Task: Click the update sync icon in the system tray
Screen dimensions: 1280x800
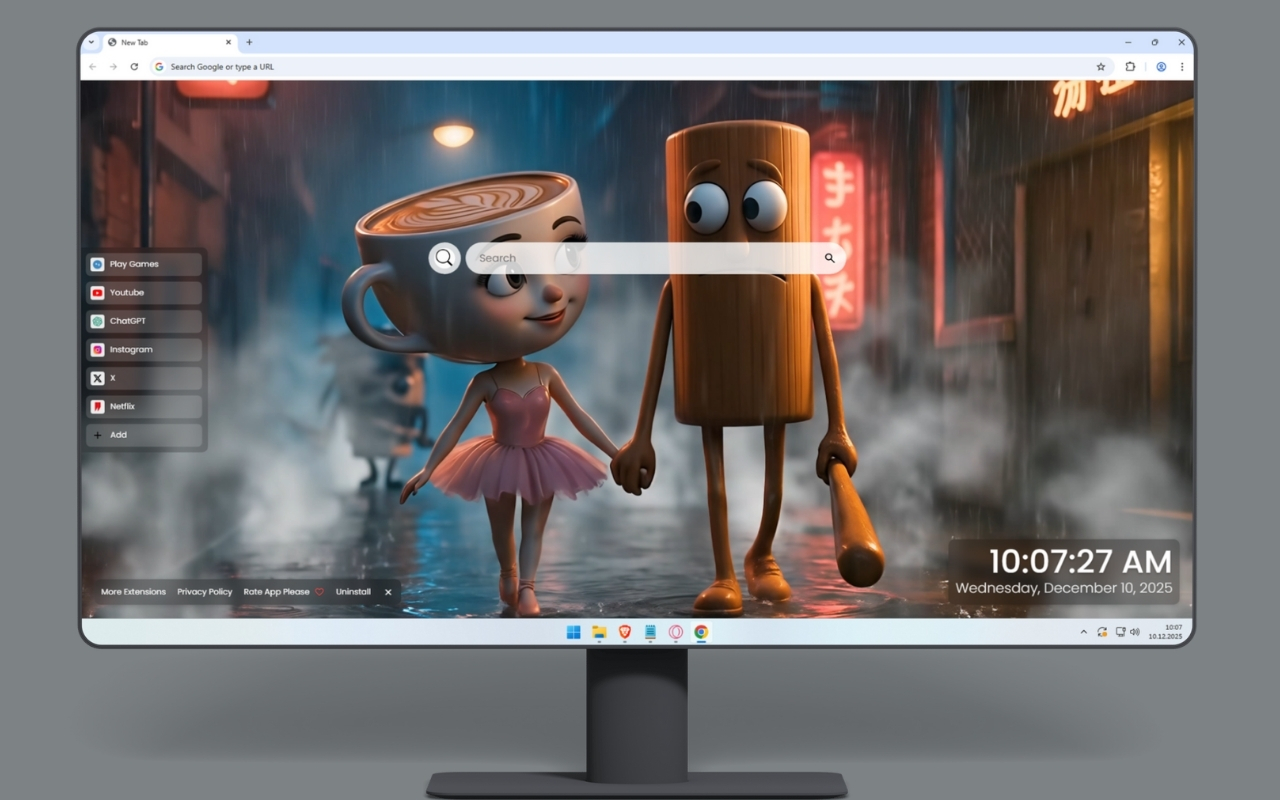Action: [x=1102, y=632]
